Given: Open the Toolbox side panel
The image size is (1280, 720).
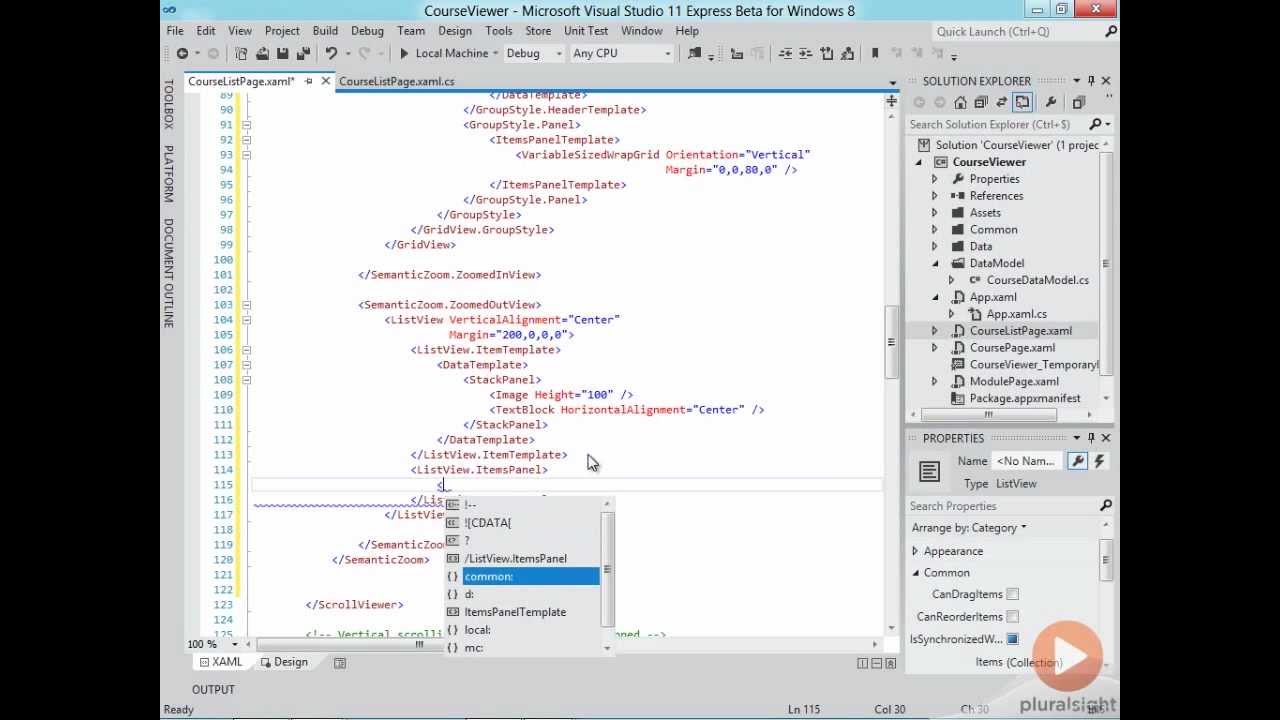Looking at the screenshot, I should point(168,104).
